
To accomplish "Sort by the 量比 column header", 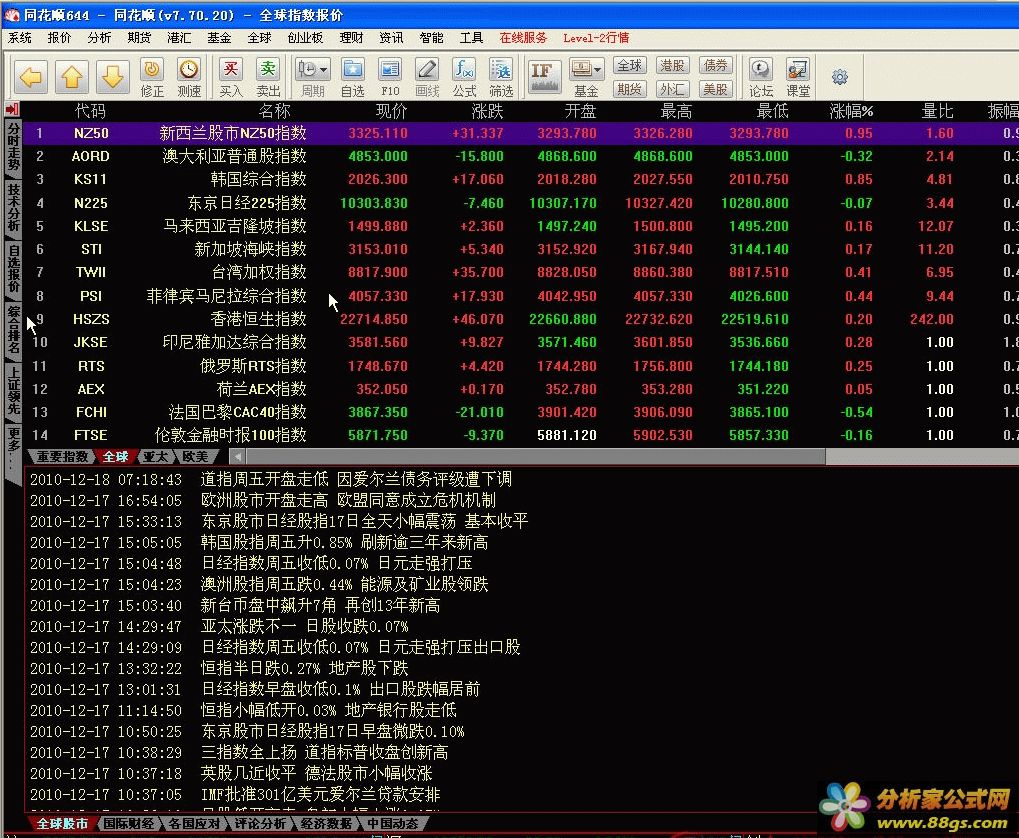I will pyautogui.click(x=937, y=111).
